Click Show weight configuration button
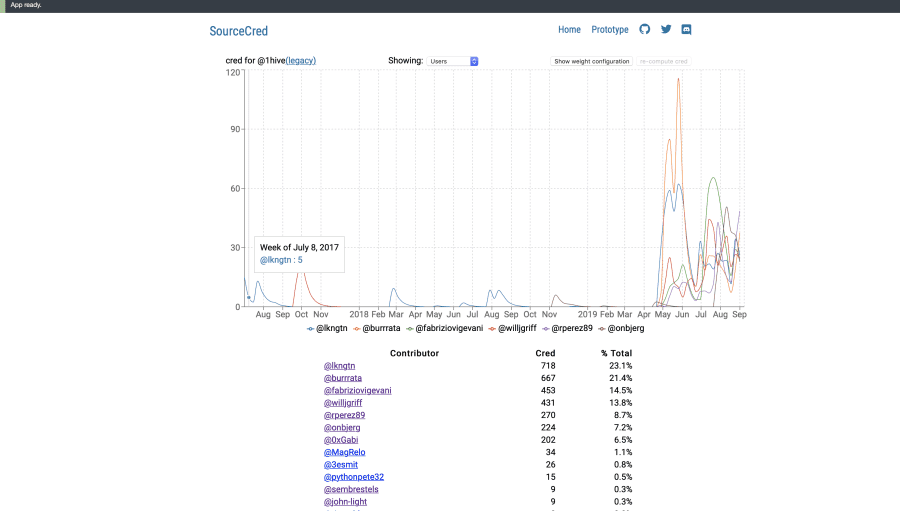The width and height of the screenshot is (900, 511). [x=592, y=61]
